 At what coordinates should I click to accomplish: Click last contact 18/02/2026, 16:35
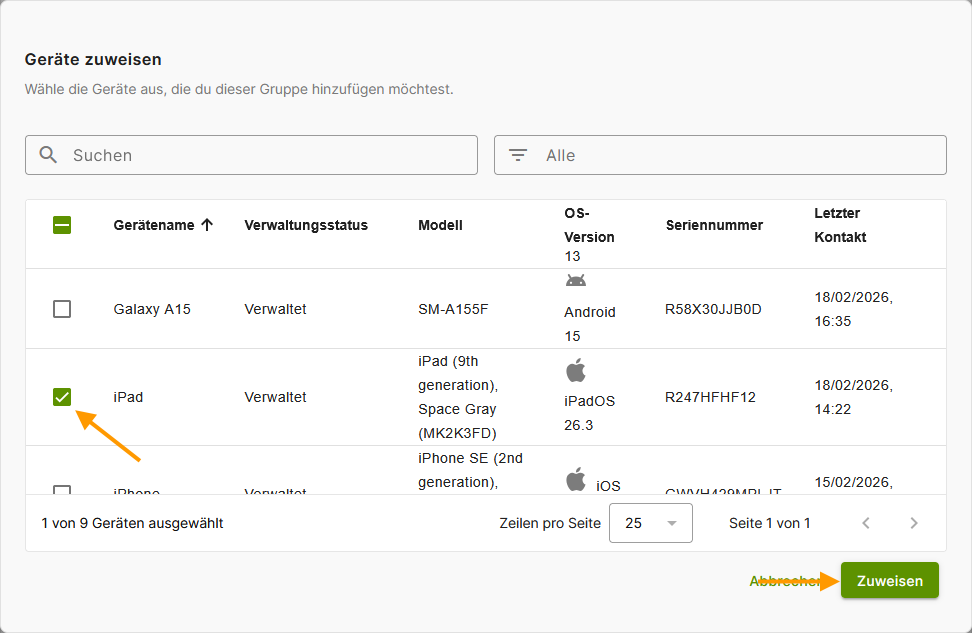[854, 309]
